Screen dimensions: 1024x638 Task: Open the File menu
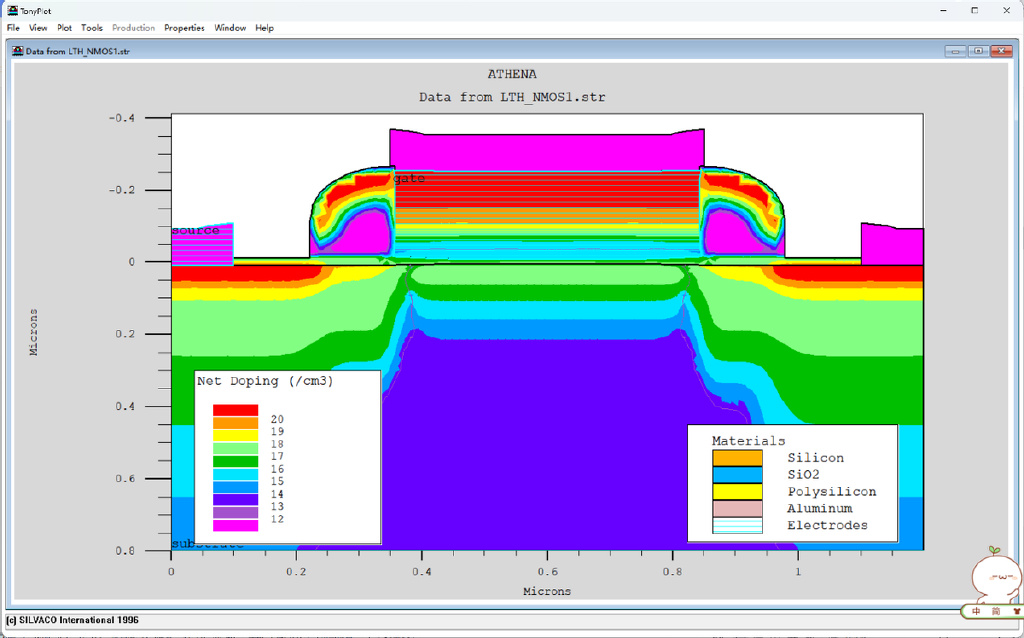13,28
